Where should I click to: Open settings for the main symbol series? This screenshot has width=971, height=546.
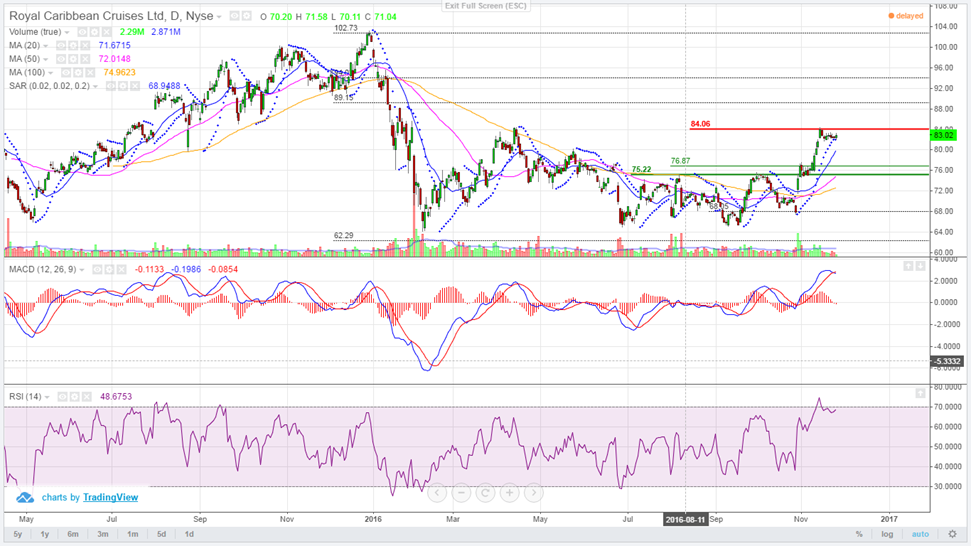tap(246, 16)
